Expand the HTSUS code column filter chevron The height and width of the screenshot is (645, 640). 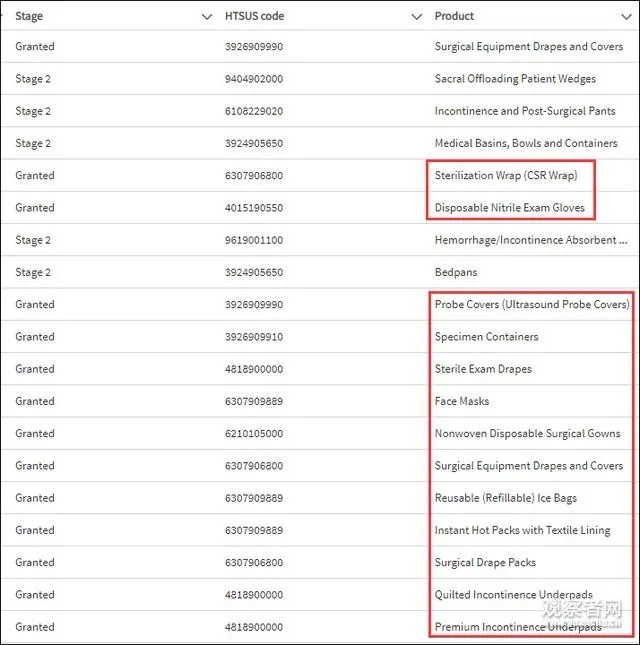coord(417,17)
